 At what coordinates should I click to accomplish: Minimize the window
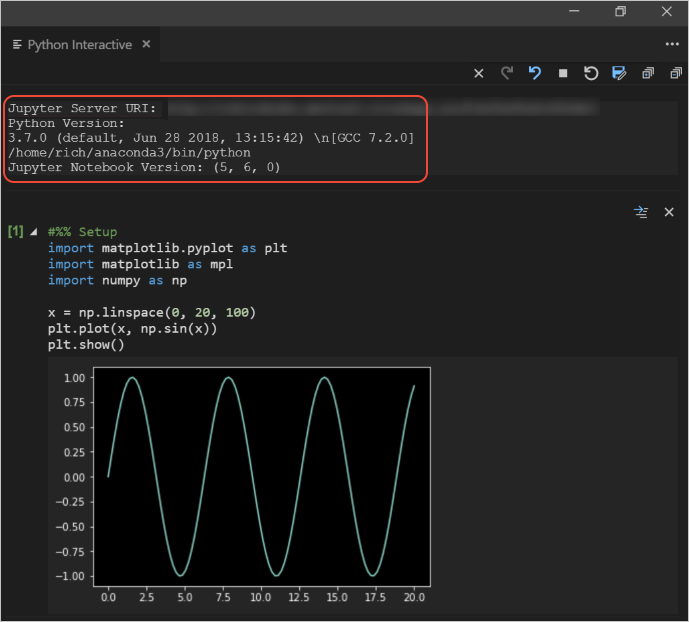(x=574, y=11)
